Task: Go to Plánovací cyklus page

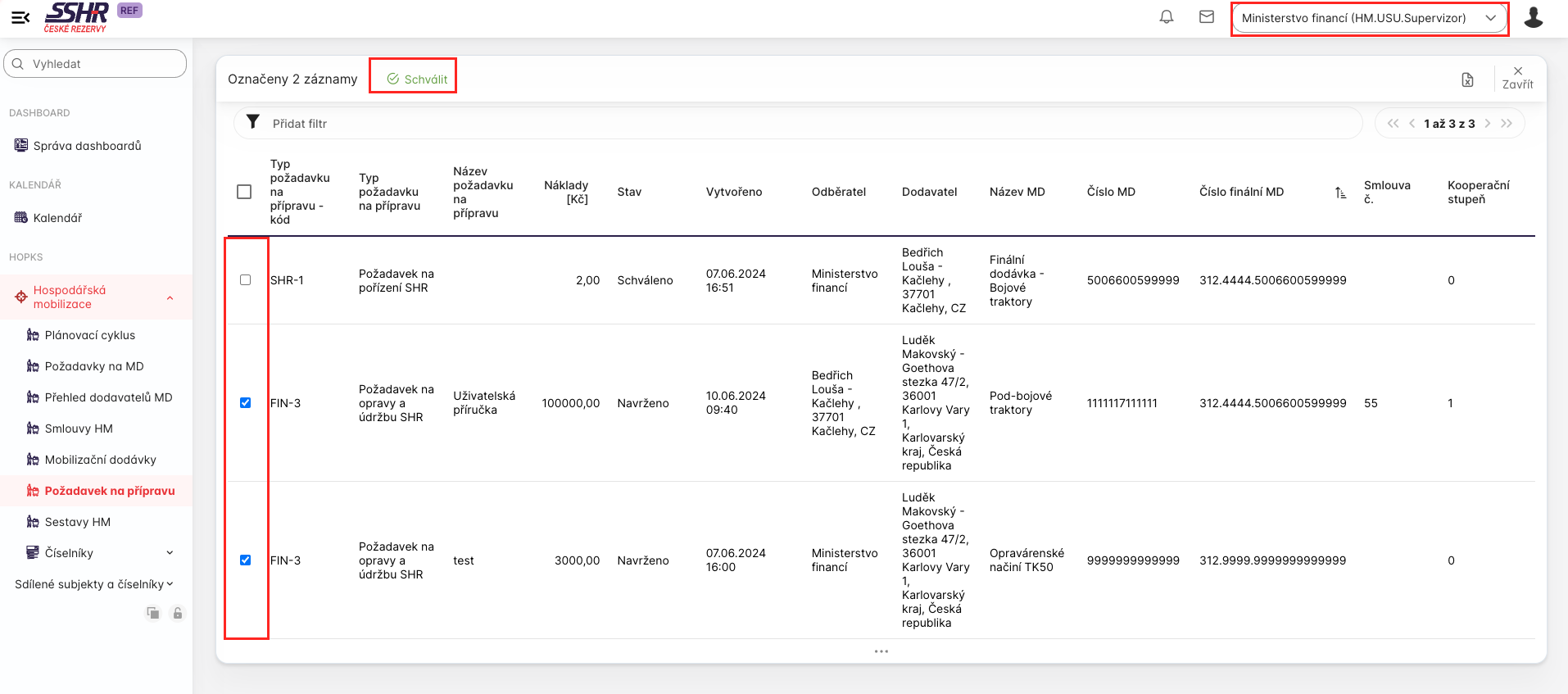Action: (x=90, y=335)
